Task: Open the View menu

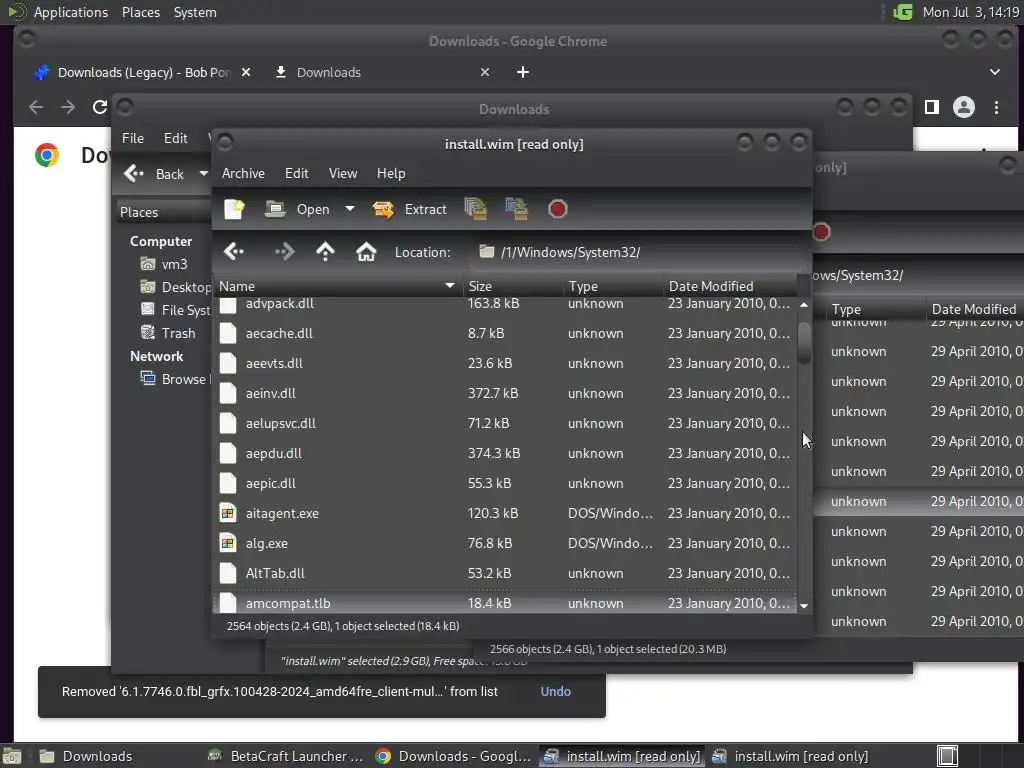Action: 343,173
